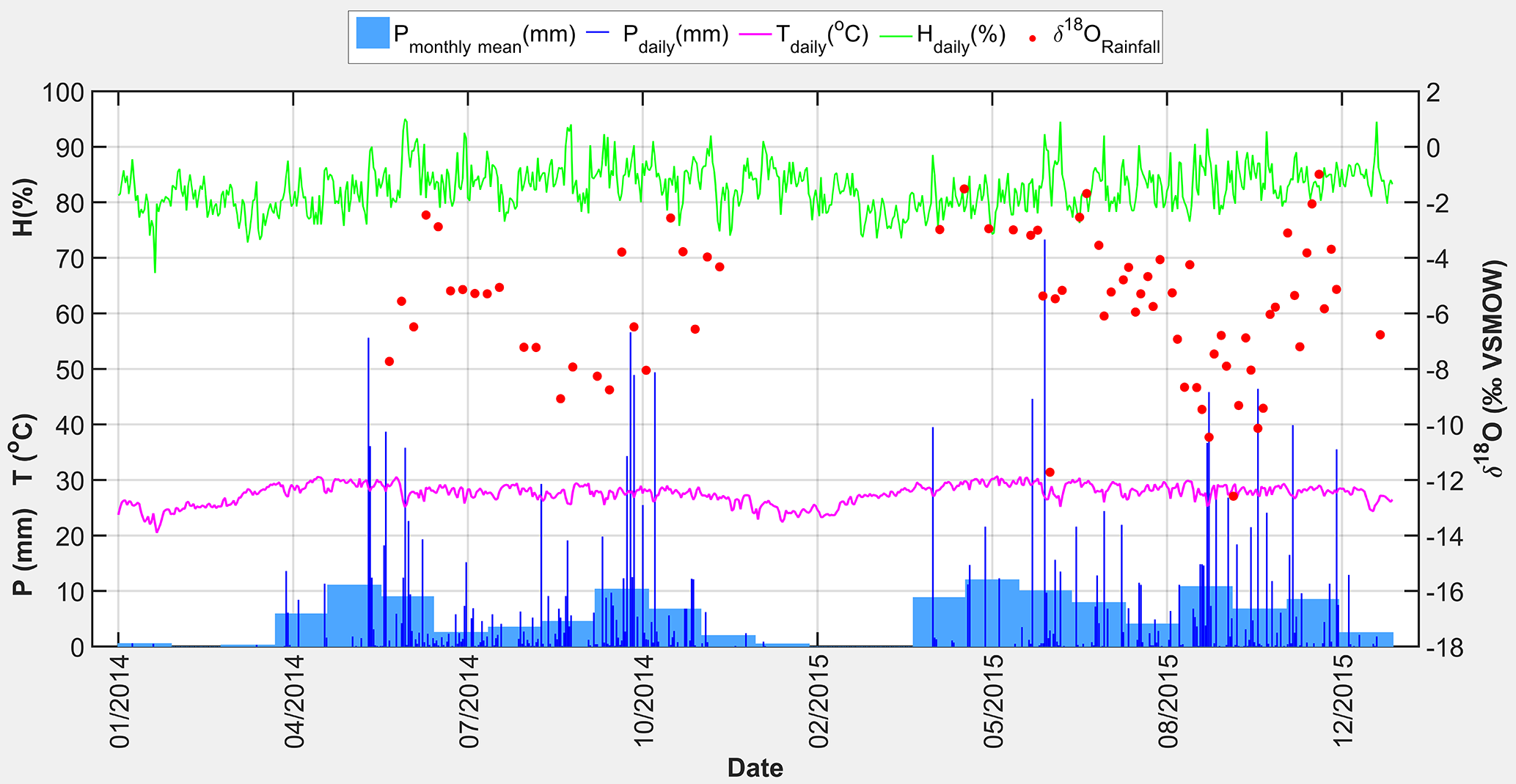Select the 07/2014 date tick label
Image resolution: width=1516 pixels, height=784 pixels.
click(469, 700)
